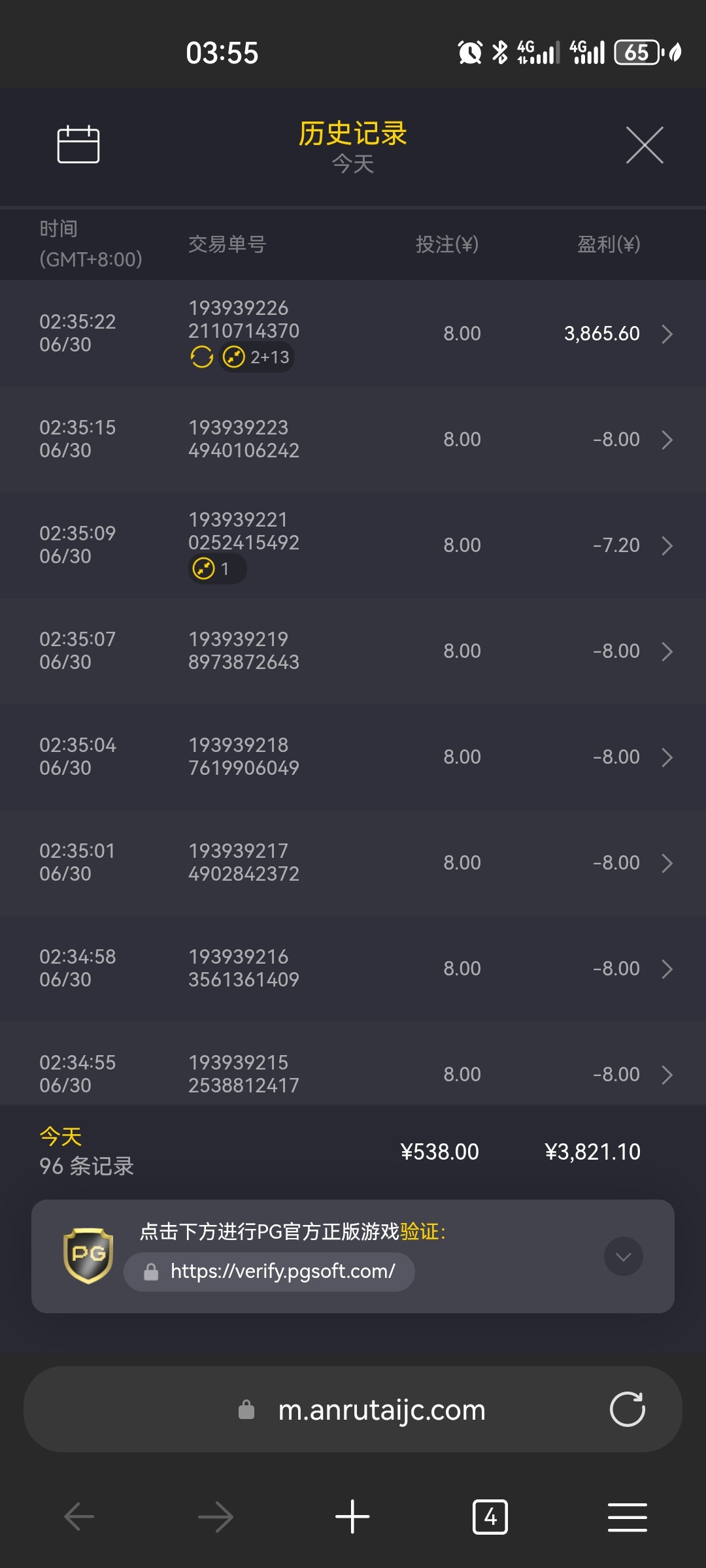Viewport: 706px width, 1568px height.
Task: Expand details for the 3,865.60 profit record
Action: pyautogui.click(x=667, y=334)
